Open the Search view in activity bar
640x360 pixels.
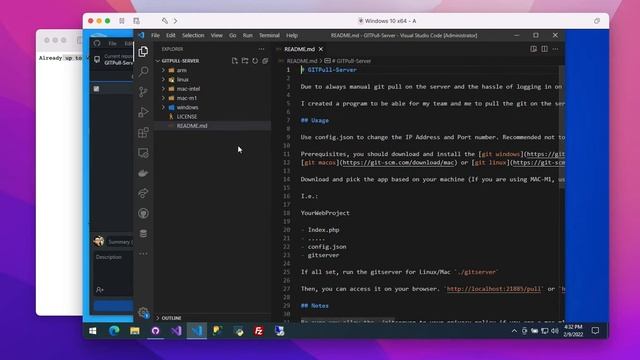pyautogui.click(x=143, y=71)
